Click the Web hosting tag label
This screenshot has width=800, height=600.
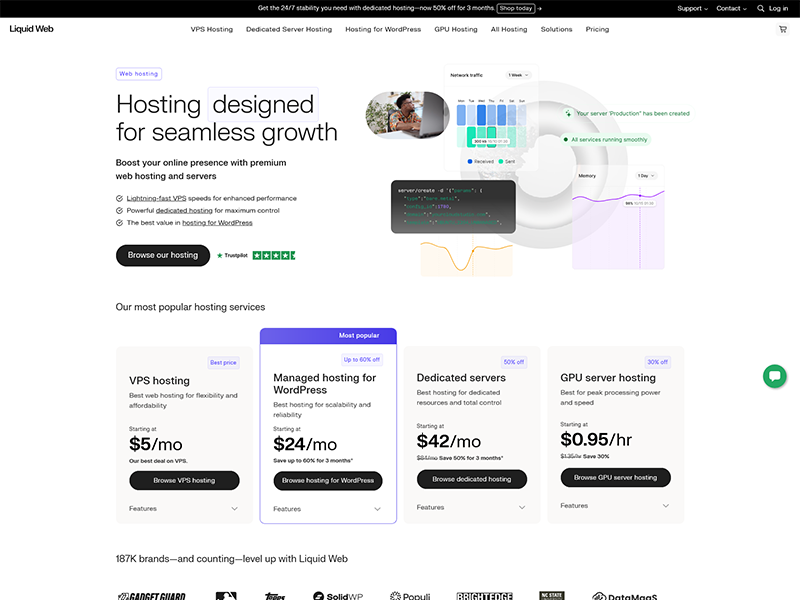(139, 74)
